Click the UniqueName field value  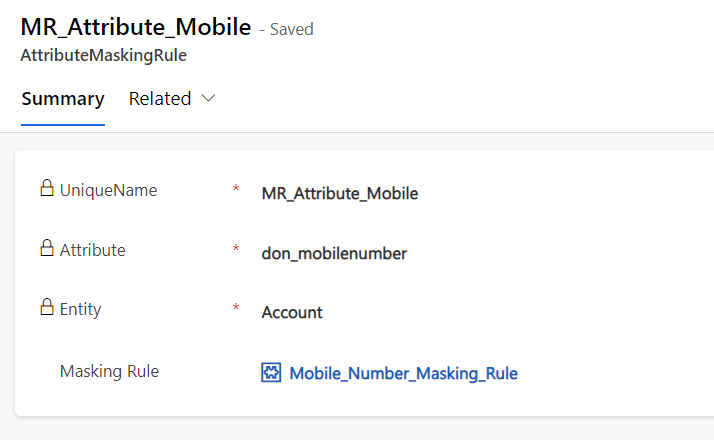click(340, 193)
